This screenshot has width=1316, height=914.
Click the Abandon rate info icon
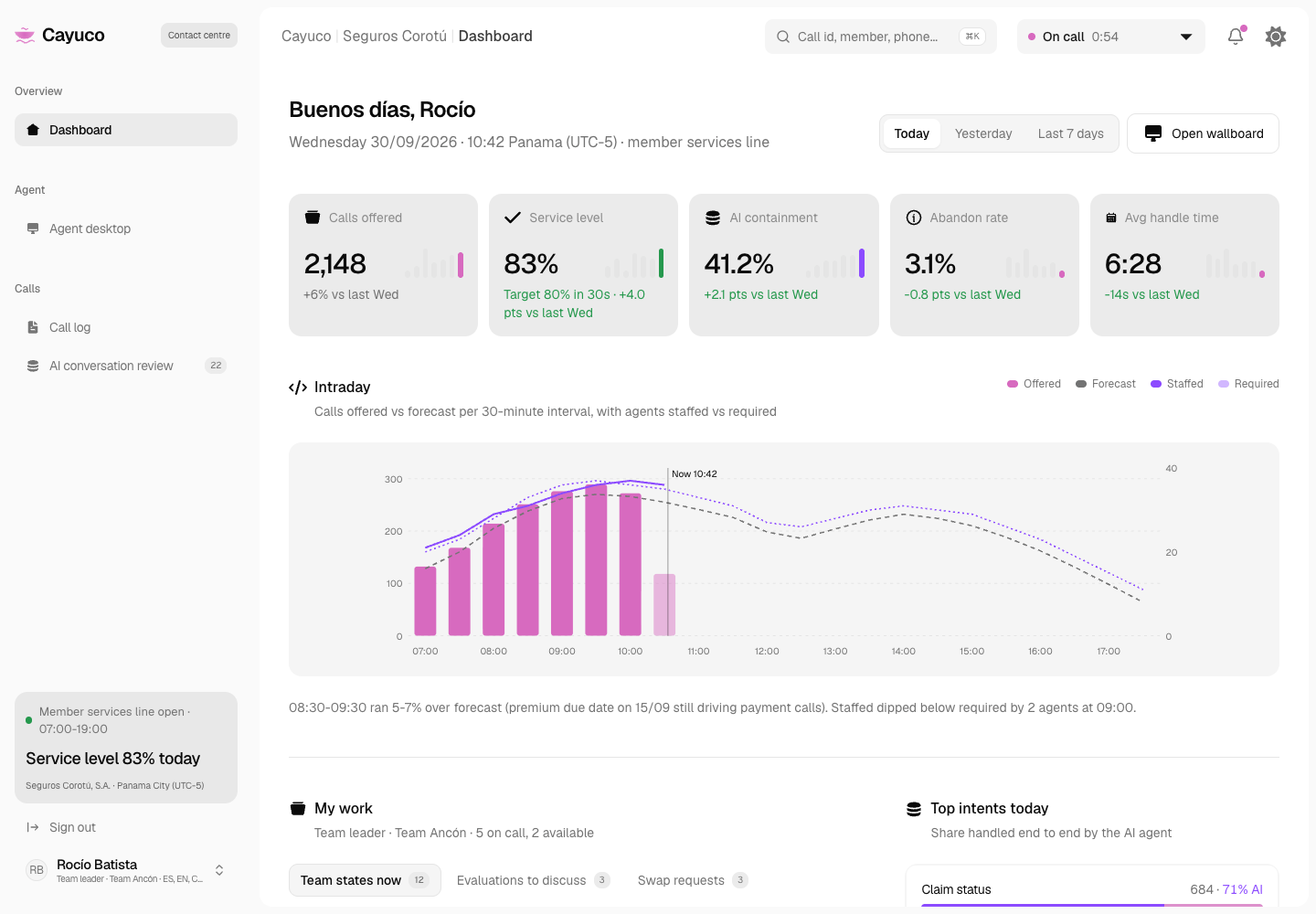(x=914, y=218)
